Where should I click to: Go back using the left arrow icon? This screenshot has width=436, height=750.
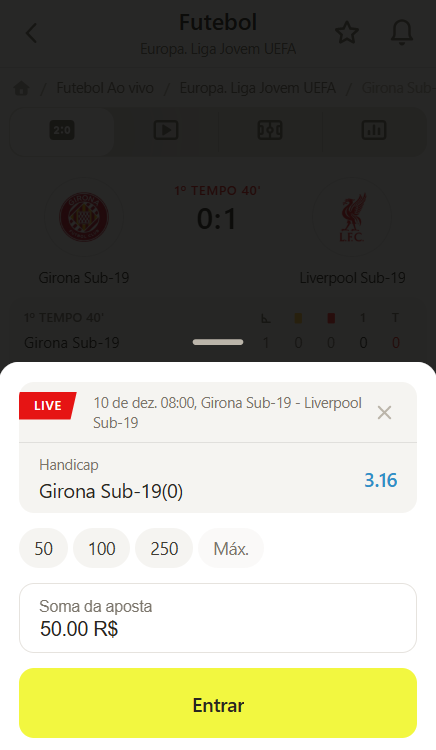pyautogui.click(x=31, y=33)
